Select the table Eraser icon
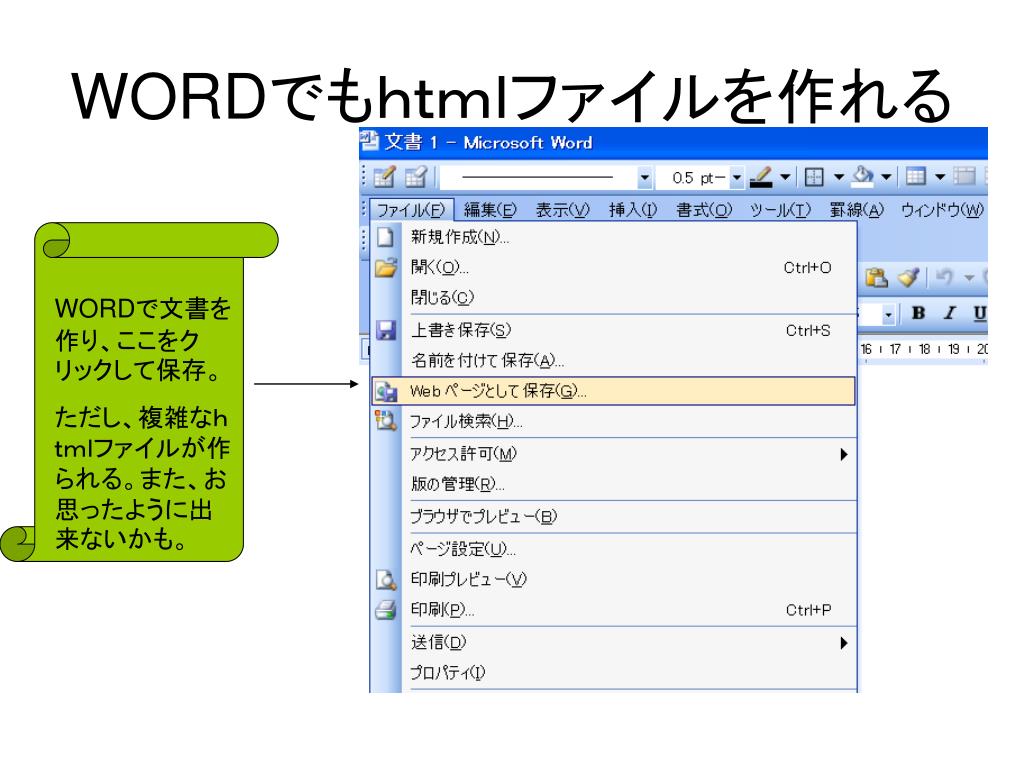 pyautogui.click(x=416, y=177)
